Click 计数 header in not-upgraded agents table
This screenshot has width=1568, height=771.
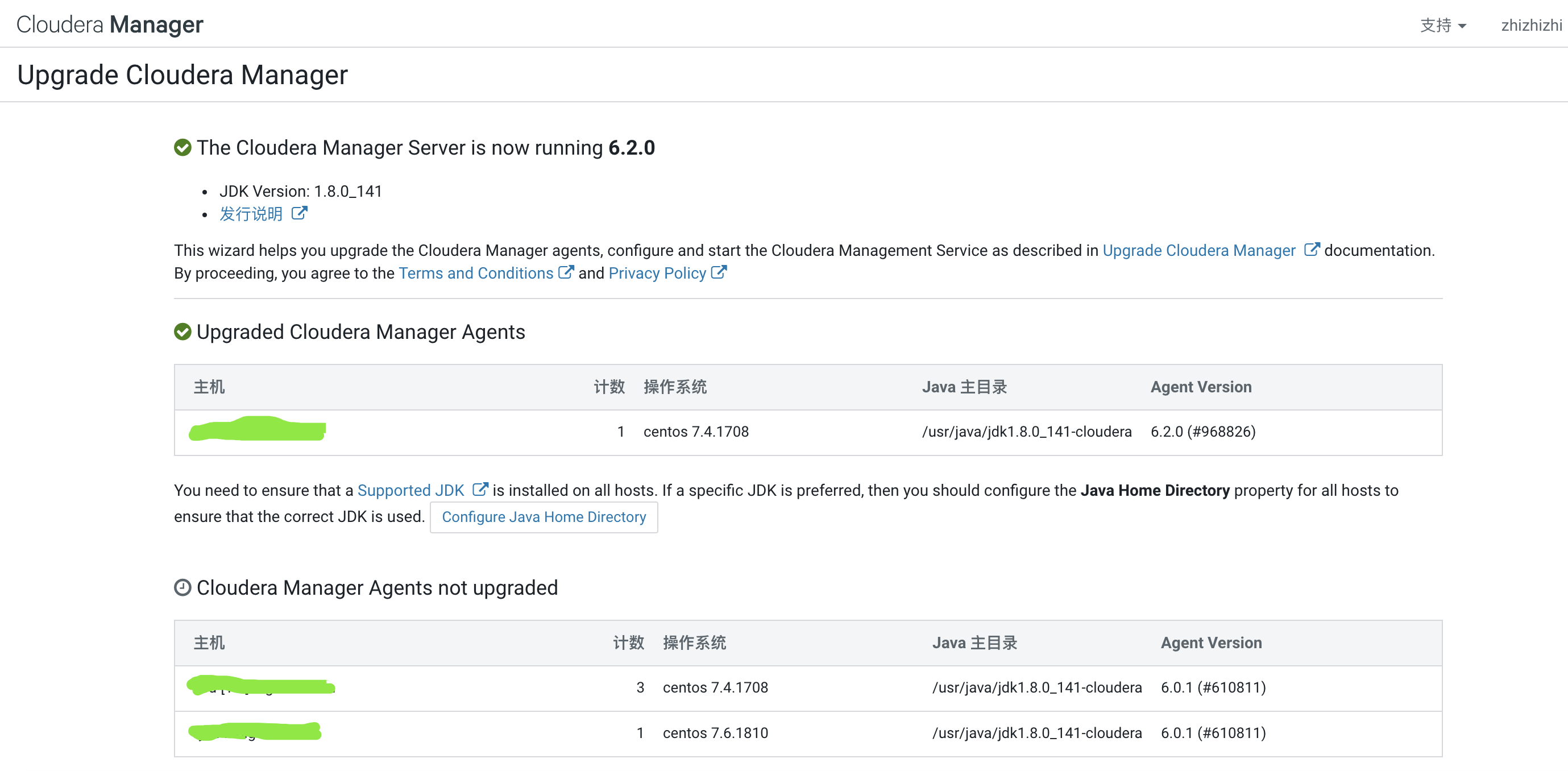point(628,643)
